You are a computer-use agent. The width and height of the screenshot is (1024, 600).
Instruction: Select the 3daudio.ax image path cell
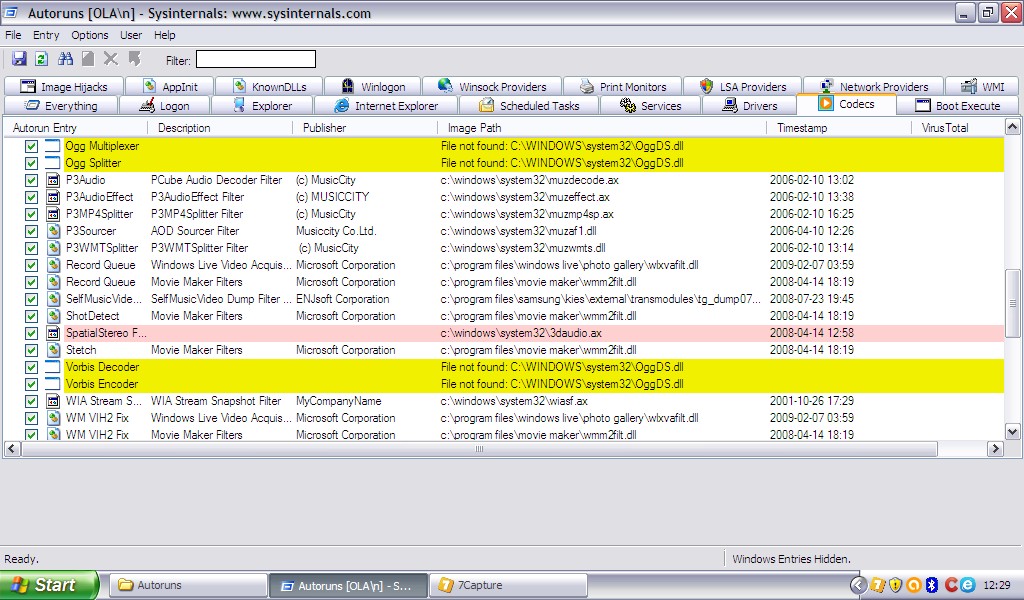521,333
